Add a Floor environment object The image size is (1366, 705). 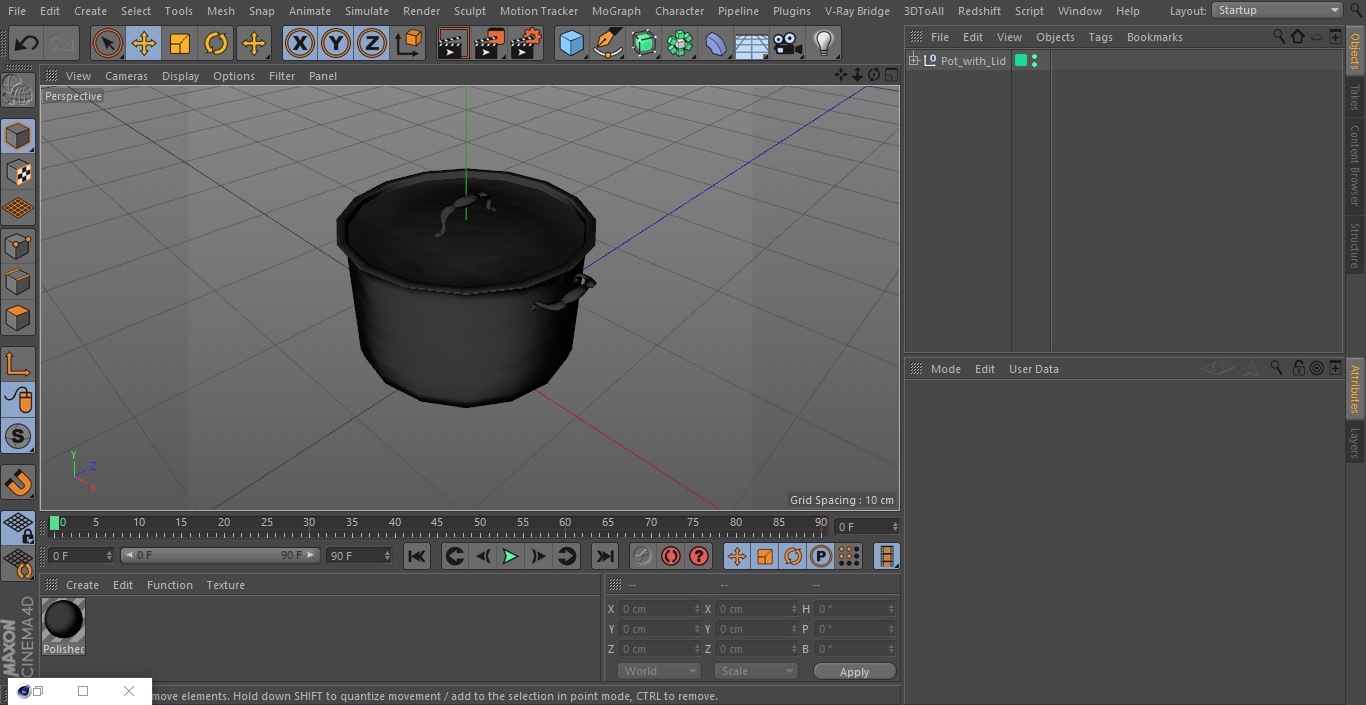coord(752,44)
